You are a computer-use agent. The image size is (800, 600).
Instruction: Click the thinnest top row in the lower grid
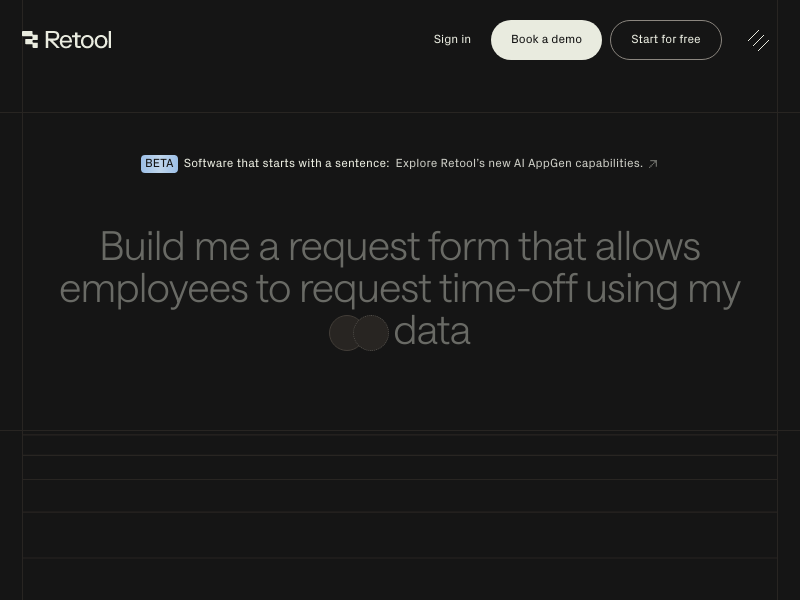(400, 445)
